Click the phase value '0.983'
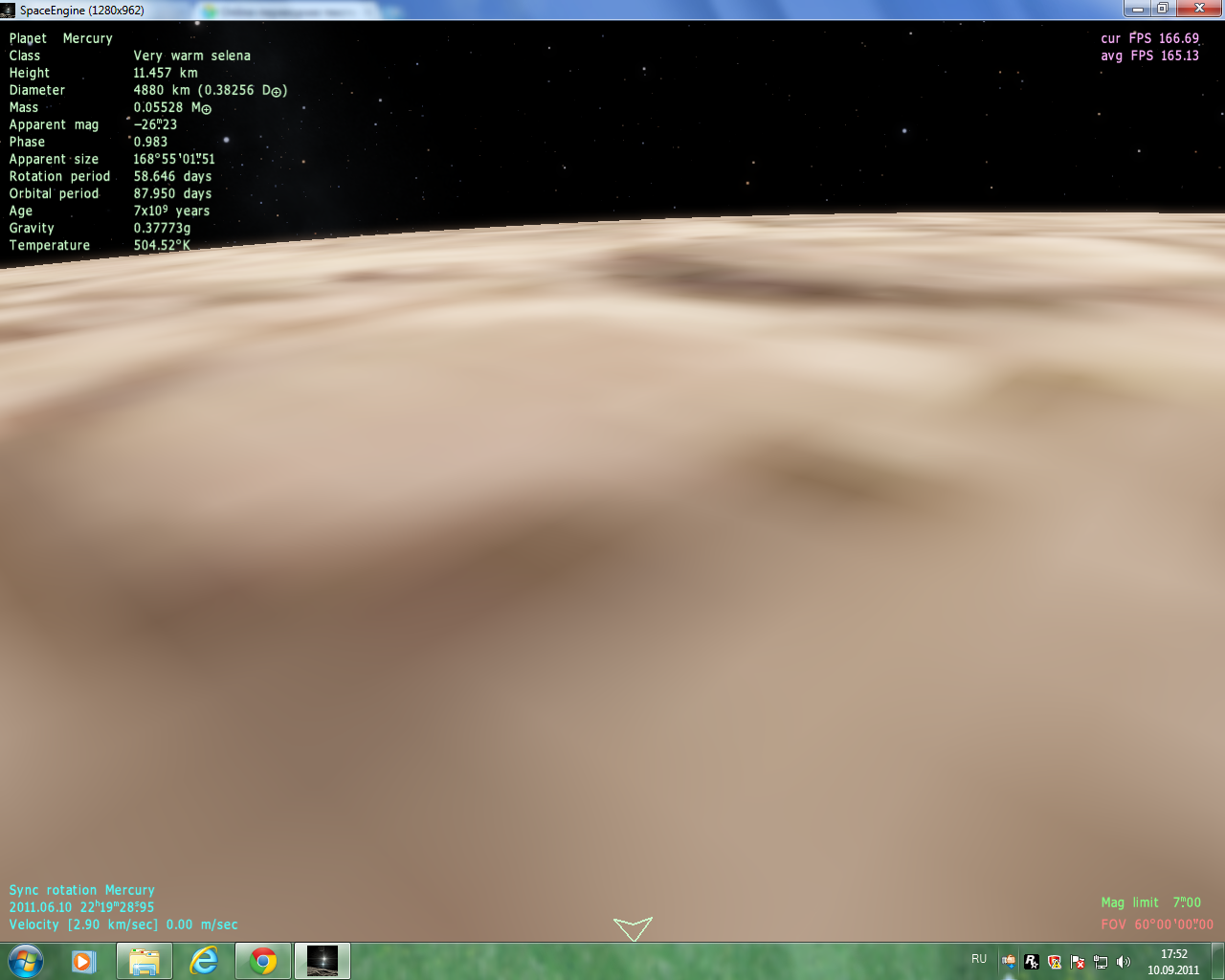The height and width of the screenshot is (980, 1225). point(150,142)
